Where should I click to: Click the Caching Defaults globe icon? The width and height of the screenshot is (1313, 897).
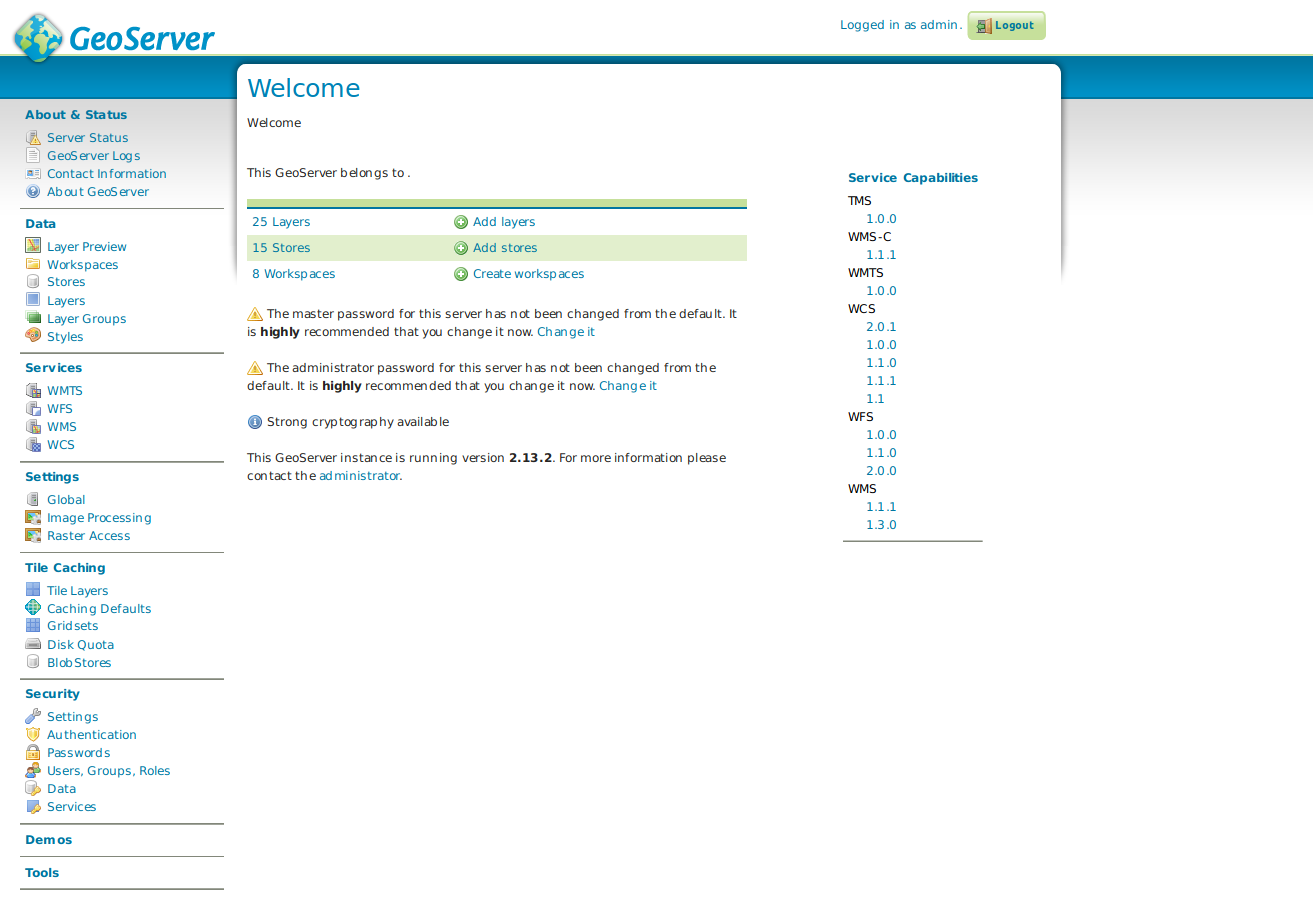[33, 608]
